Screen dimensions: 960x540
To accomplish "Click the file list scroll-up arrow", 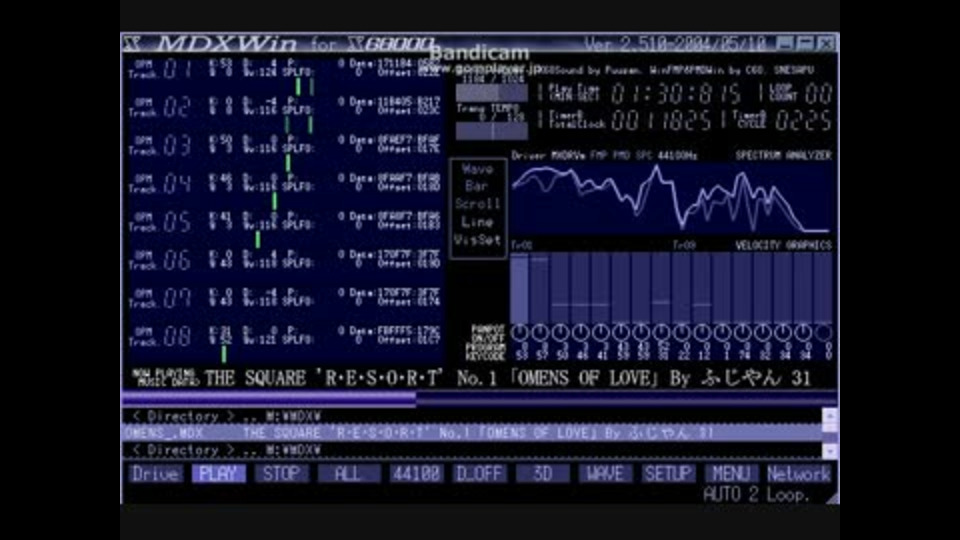I will (830, 416).
